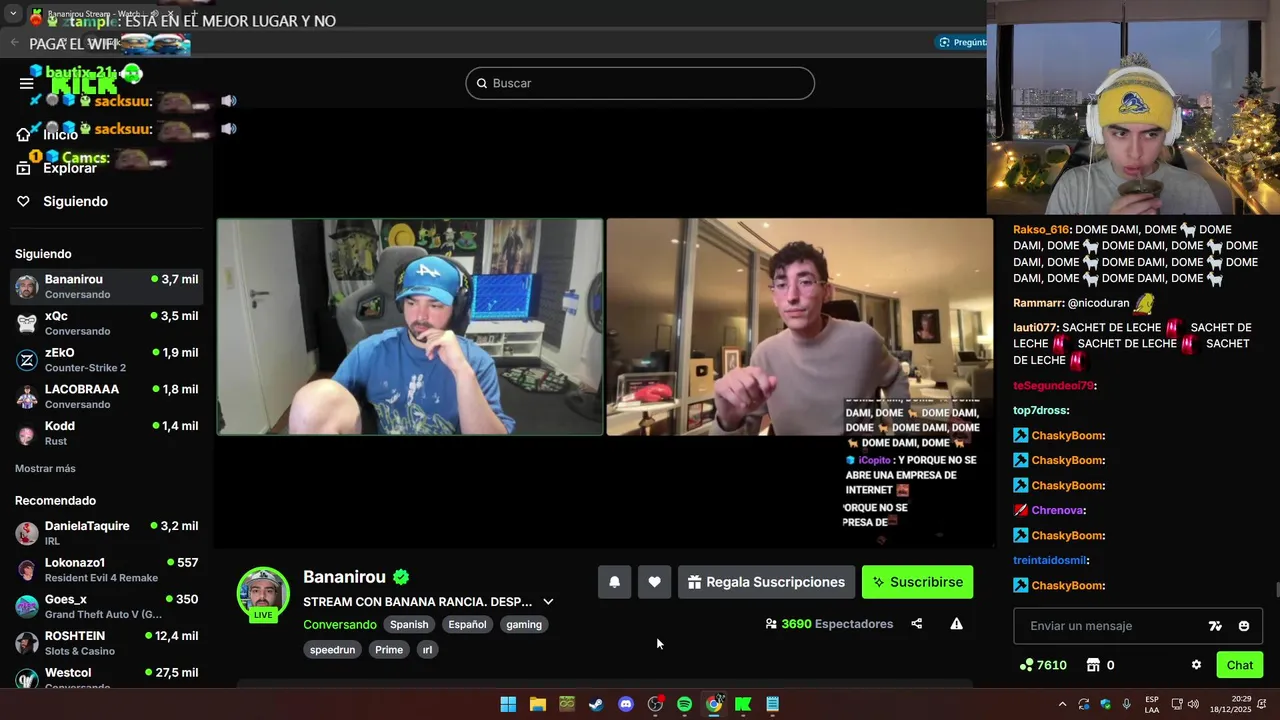Open Kodd Rust channel in sidebar
The height and width of the screenshot is (720, 1280).
pos(107,433)
